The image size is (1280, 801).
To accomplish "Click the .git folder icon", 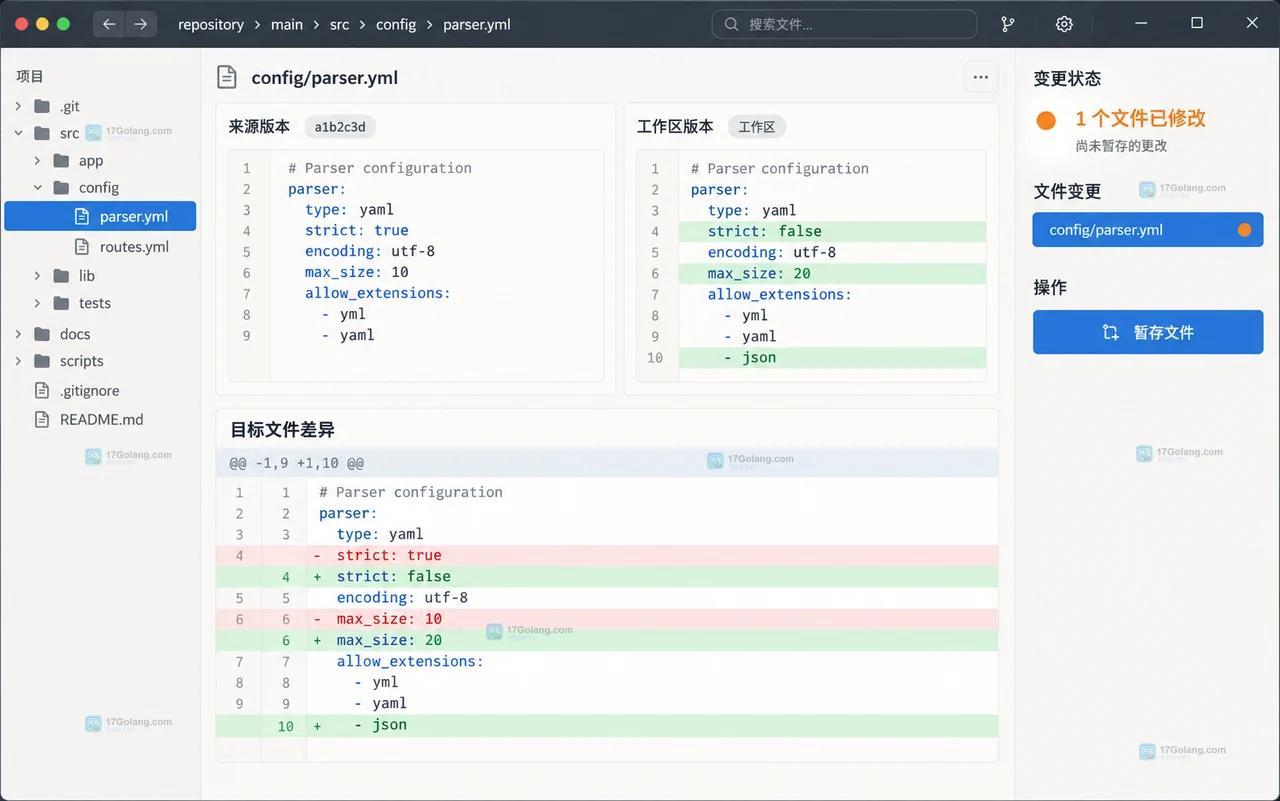I will tap(42, 106).
